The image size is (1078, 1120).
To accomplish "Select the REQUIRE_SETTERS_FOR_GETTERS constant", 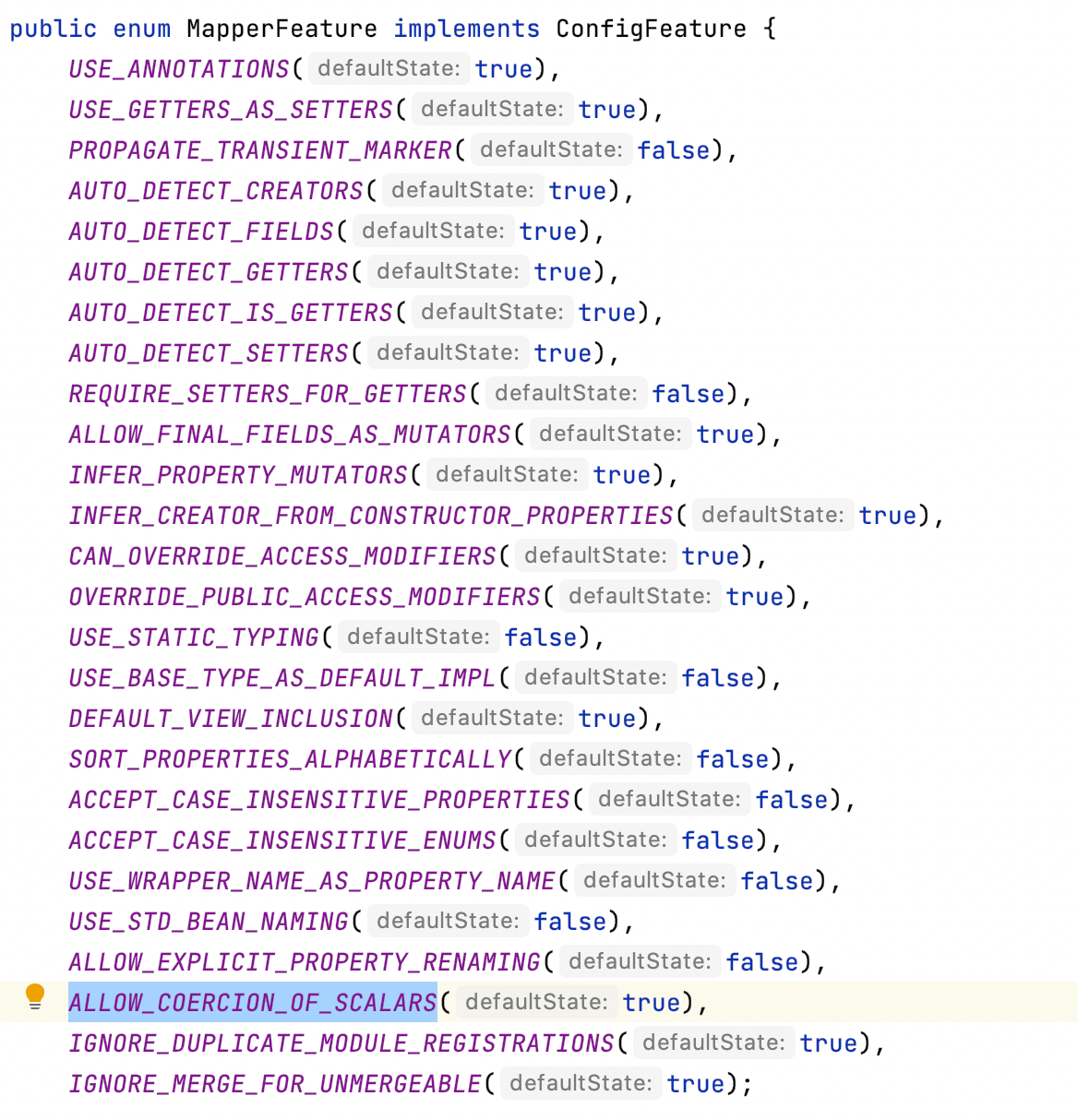I will pos(267,393).
